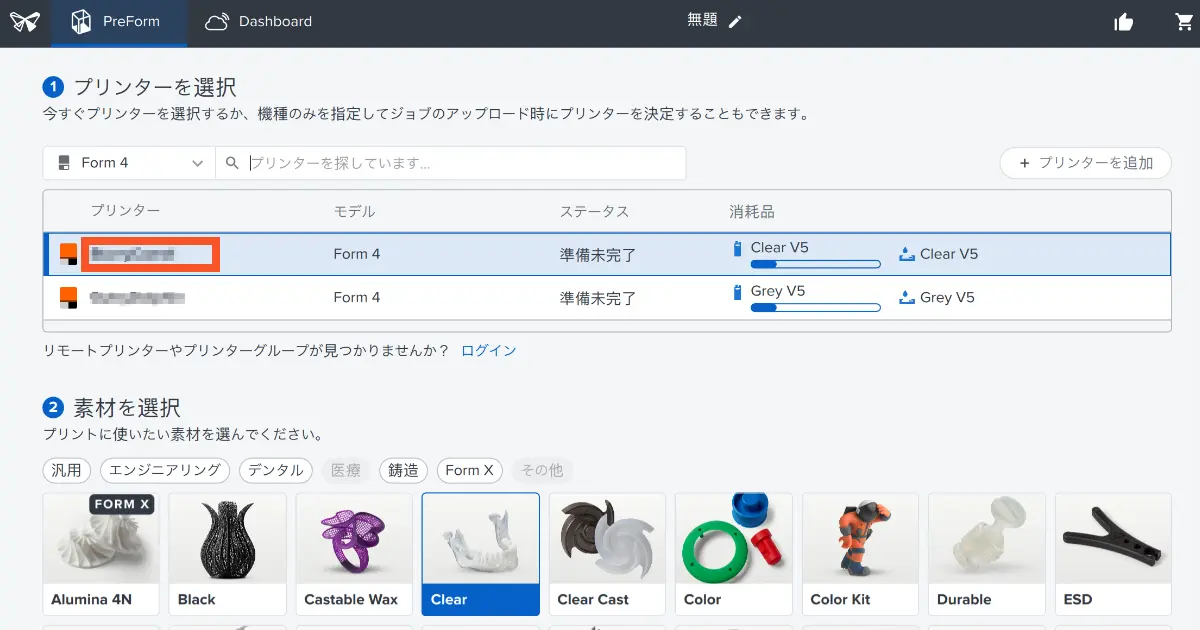The height and width of the screenshot is (630, 1200).
Task: Click the magnifier search icon
Action: 232,163
